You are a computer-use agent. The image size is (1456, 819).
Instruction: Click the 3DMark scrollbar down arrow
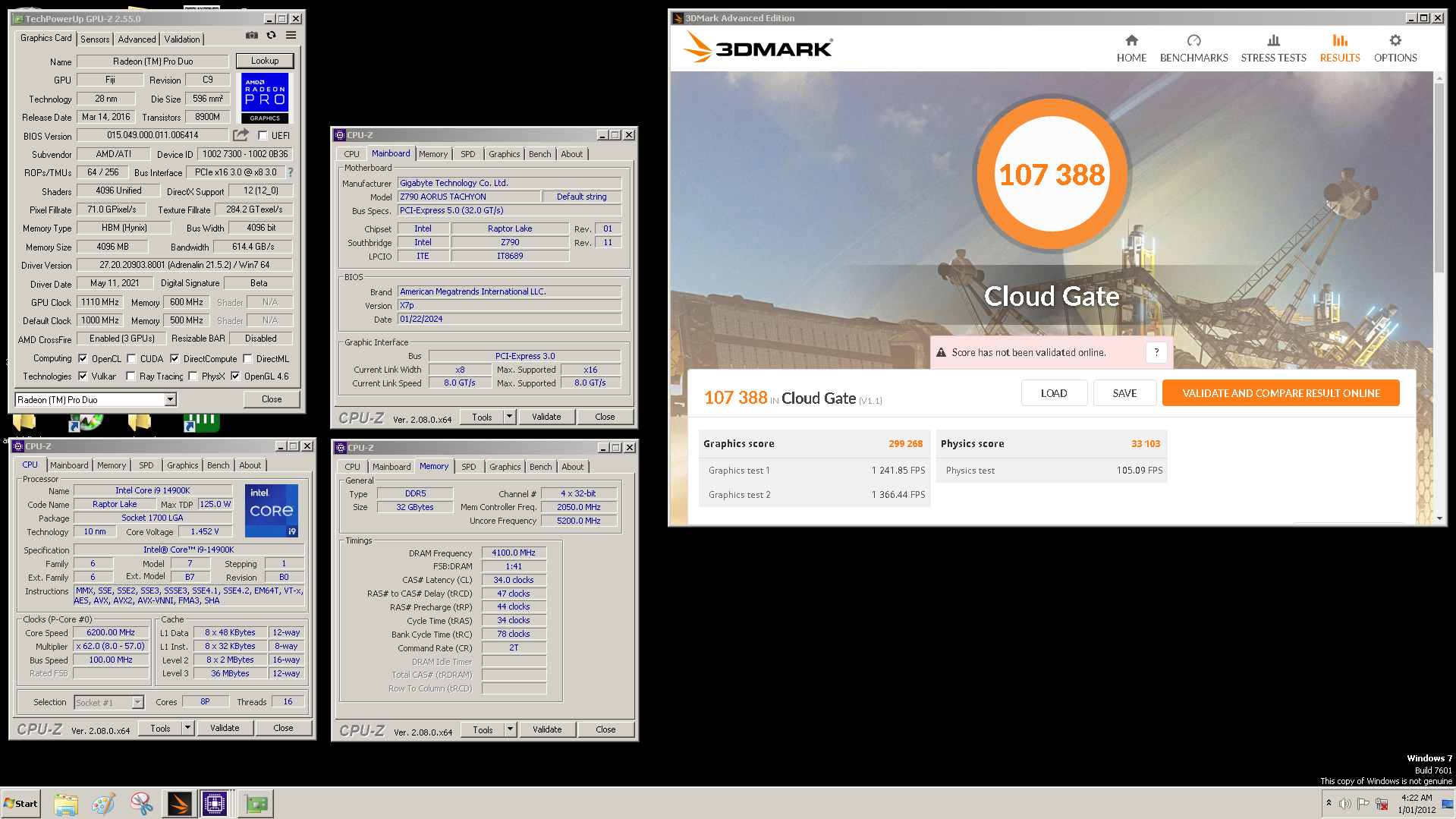pyautogui.click(x=1439, y=518)
